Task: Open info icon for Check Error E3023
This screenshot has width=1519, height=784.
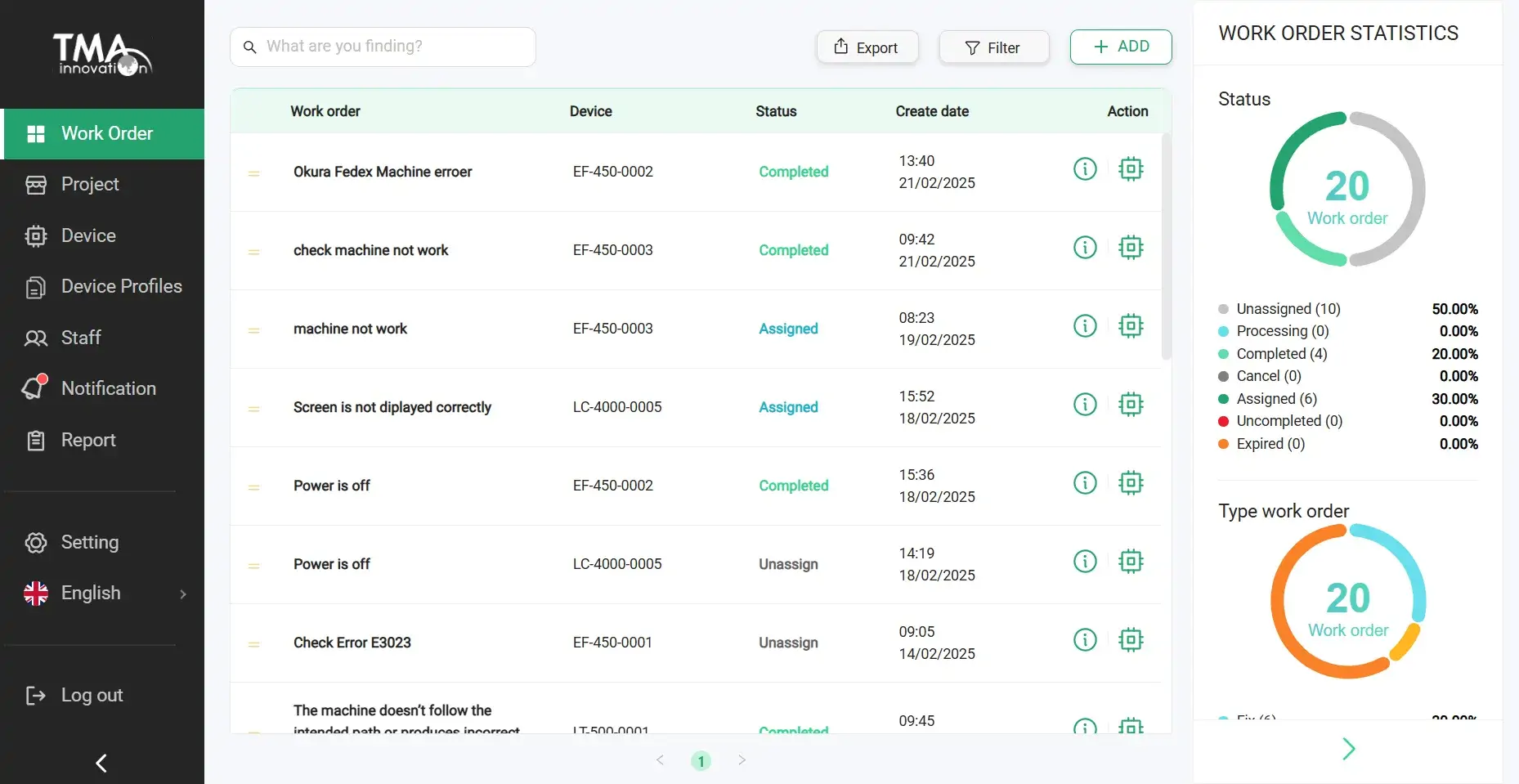Action: click(1084, 640)
